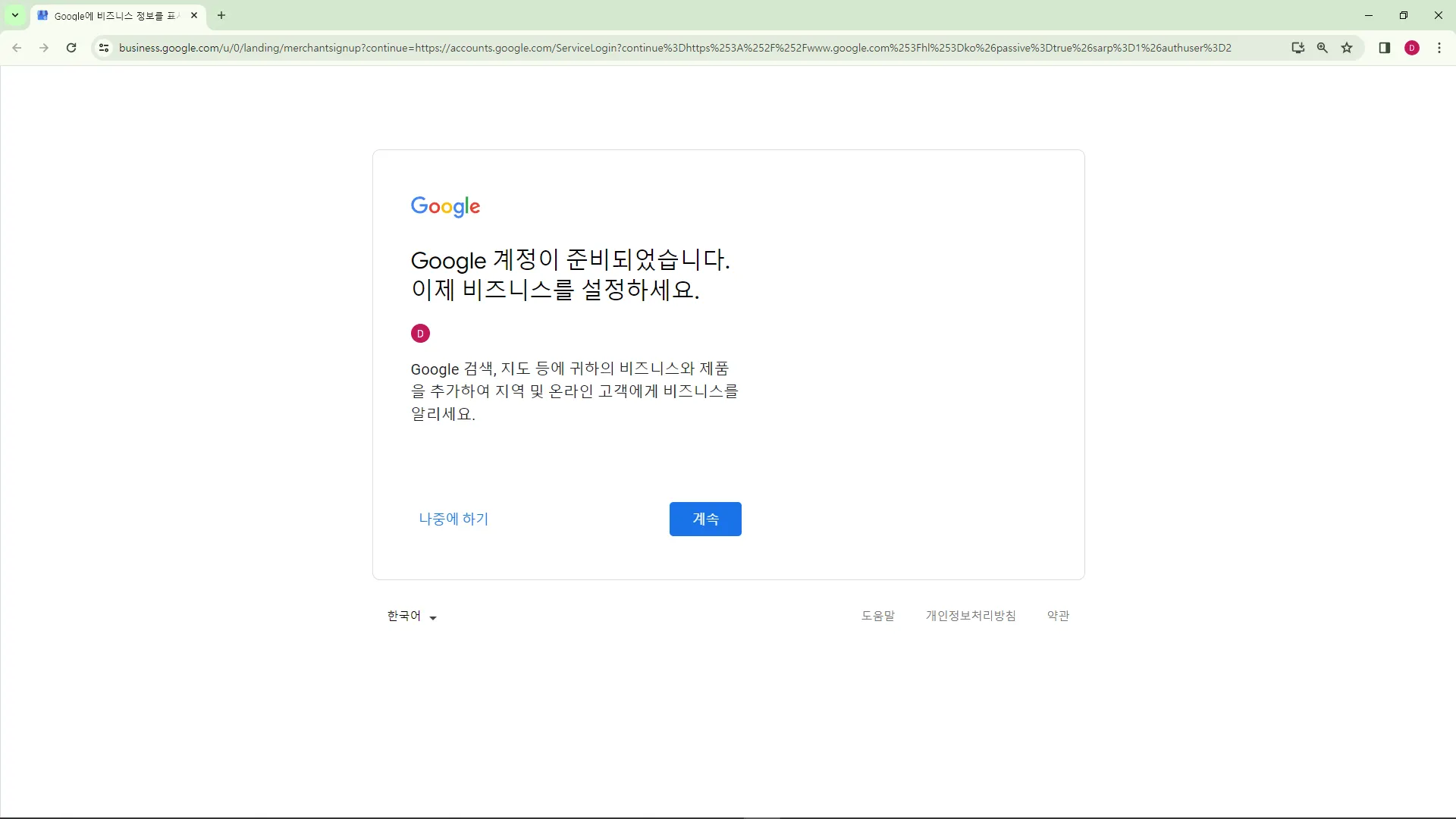
Task: Reload the current page
Action: [71, 48]
